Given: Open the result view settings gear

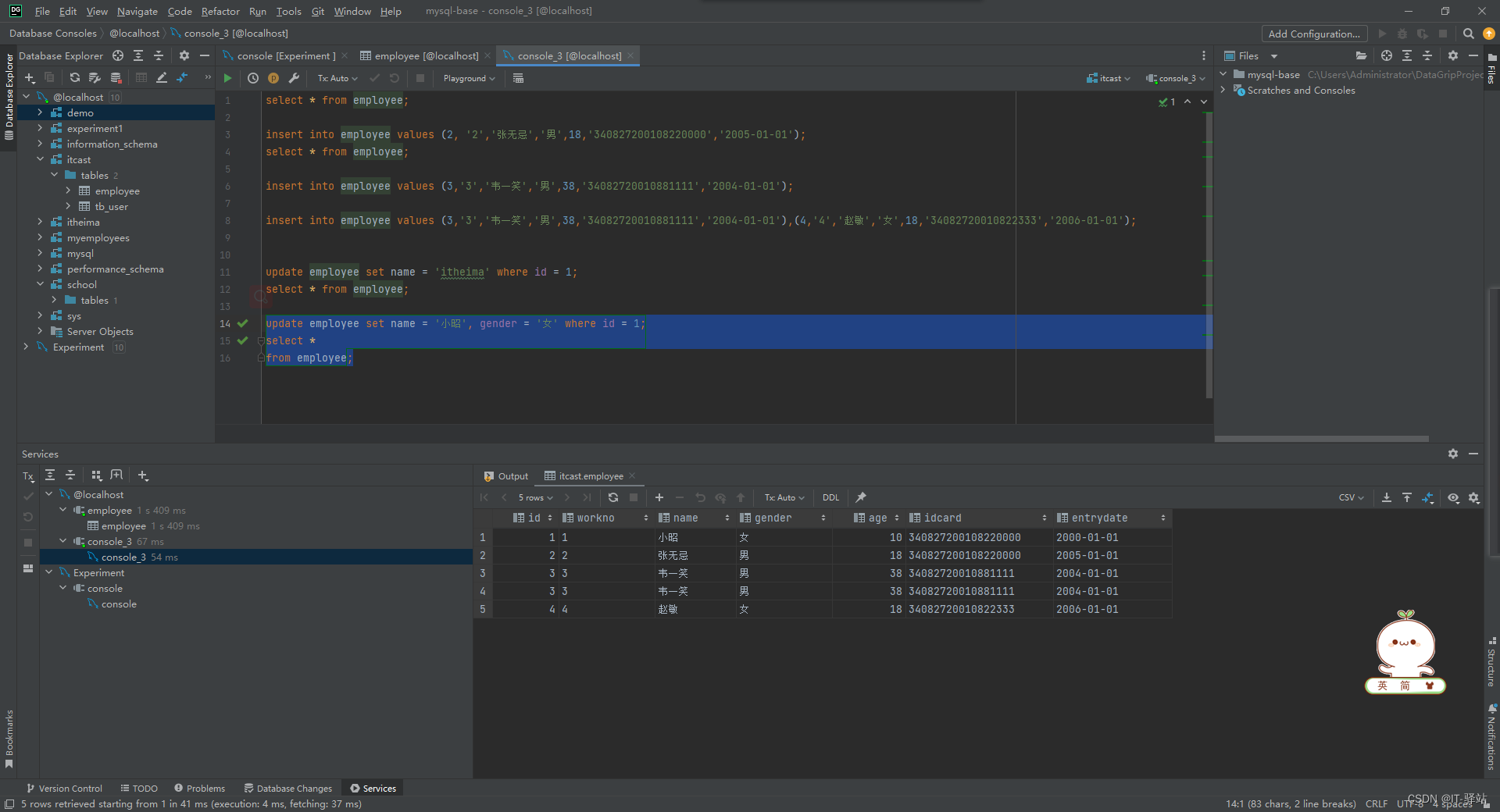Looking at the screenshot, I should click(1475, 497).
